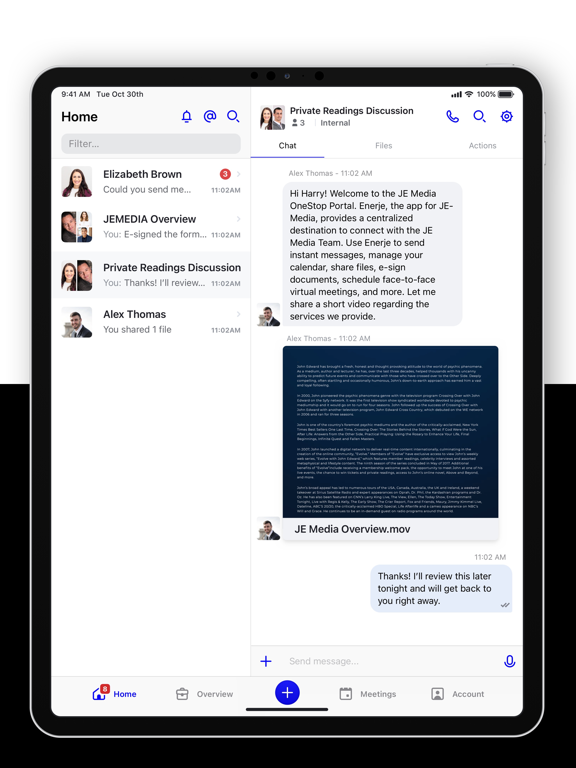Select Private Readings Discussion in chat list
576x768 pixels.
pyautogui.click(x=151, y=275)
